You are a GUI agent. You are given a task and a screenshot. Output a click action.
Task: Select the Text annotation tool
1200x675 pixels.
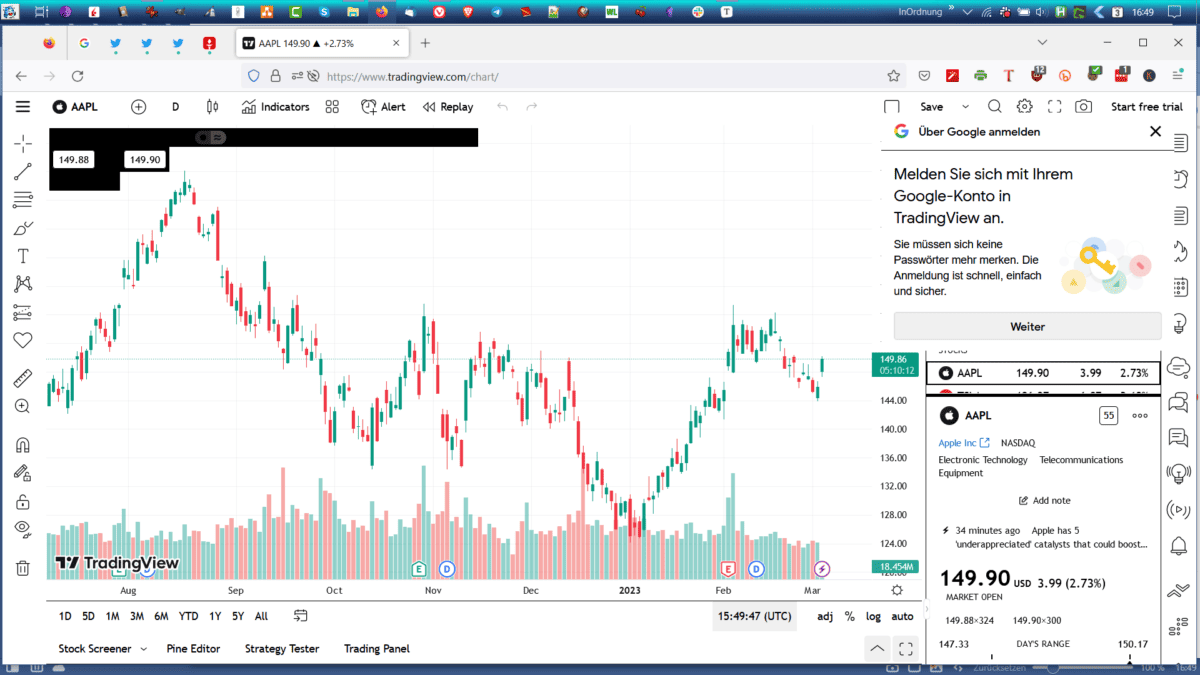pos(22,255)
